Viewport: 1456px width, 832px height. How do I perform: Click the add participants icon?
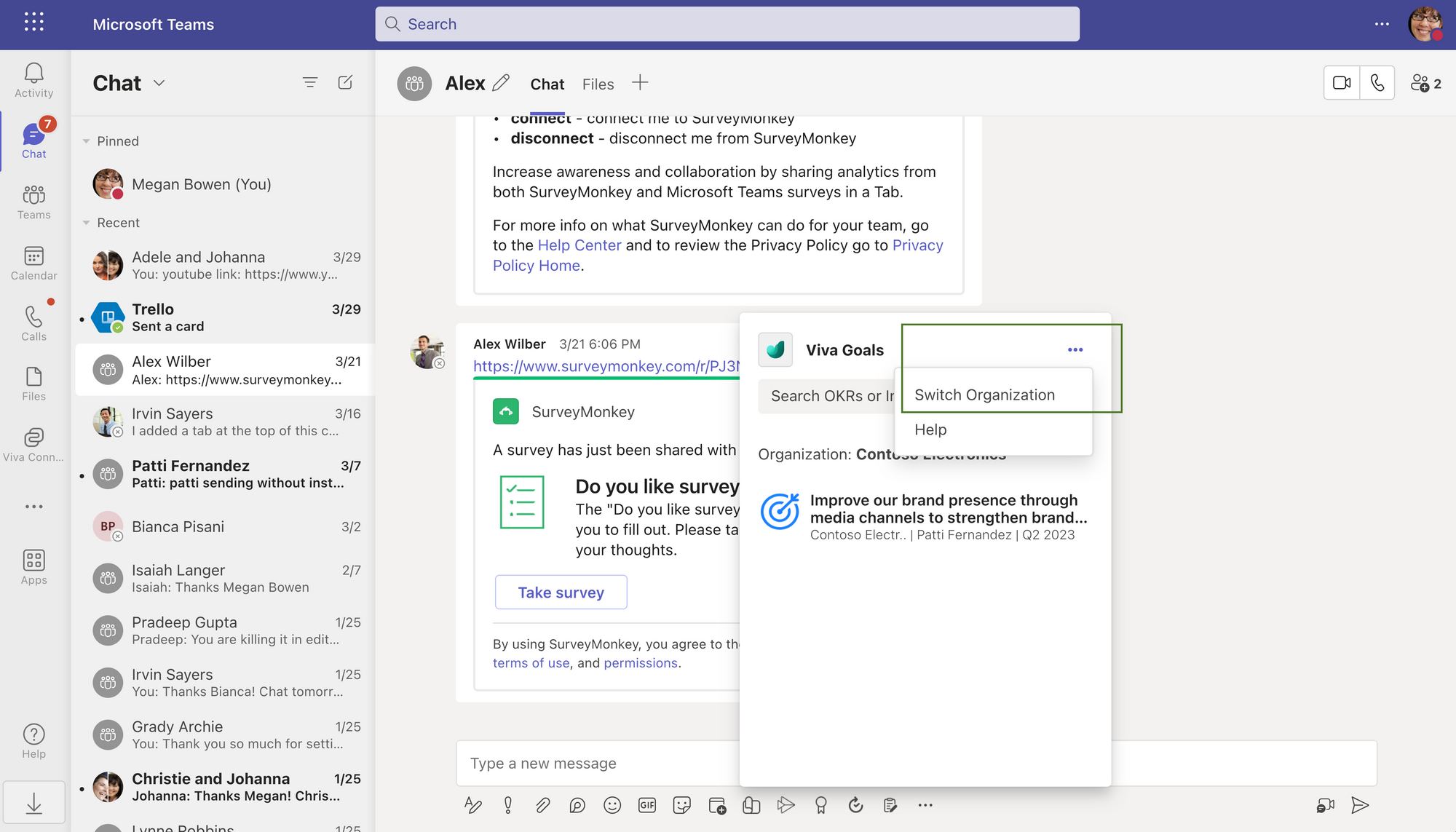[x=1422, y=83]
